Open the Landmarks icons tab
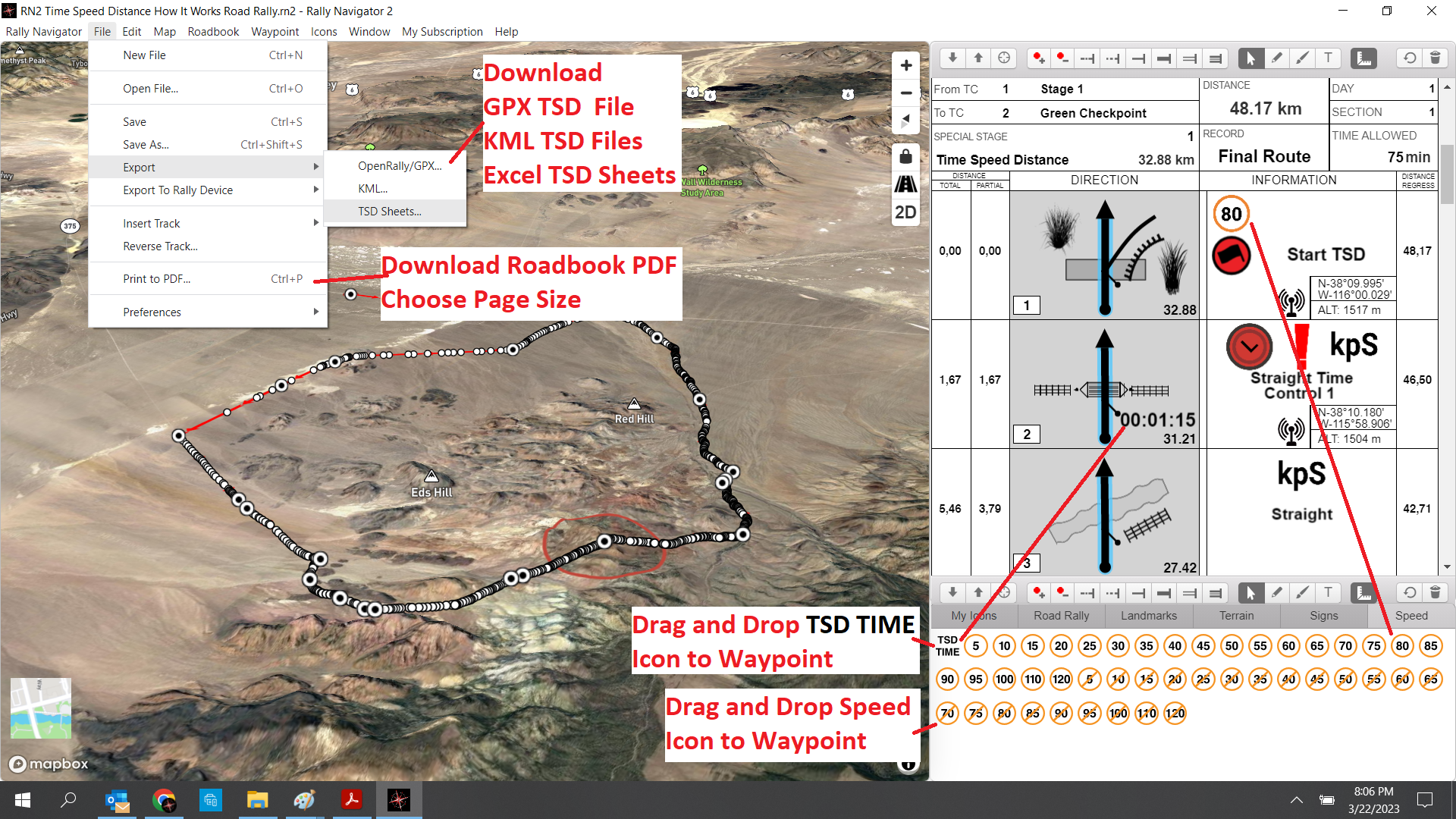Viewport: 1456px width, 819px height. point(1149,616)
